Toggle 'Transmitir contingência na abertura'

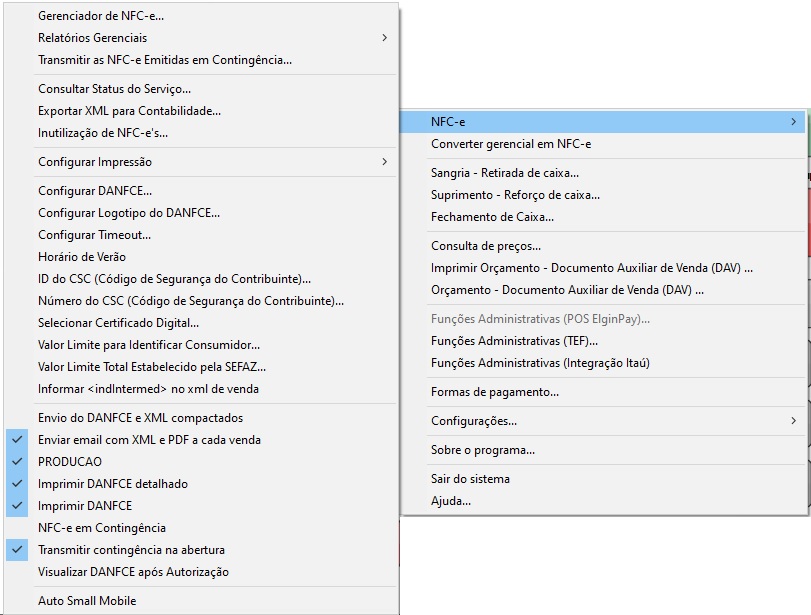click(x=131, y=550)
